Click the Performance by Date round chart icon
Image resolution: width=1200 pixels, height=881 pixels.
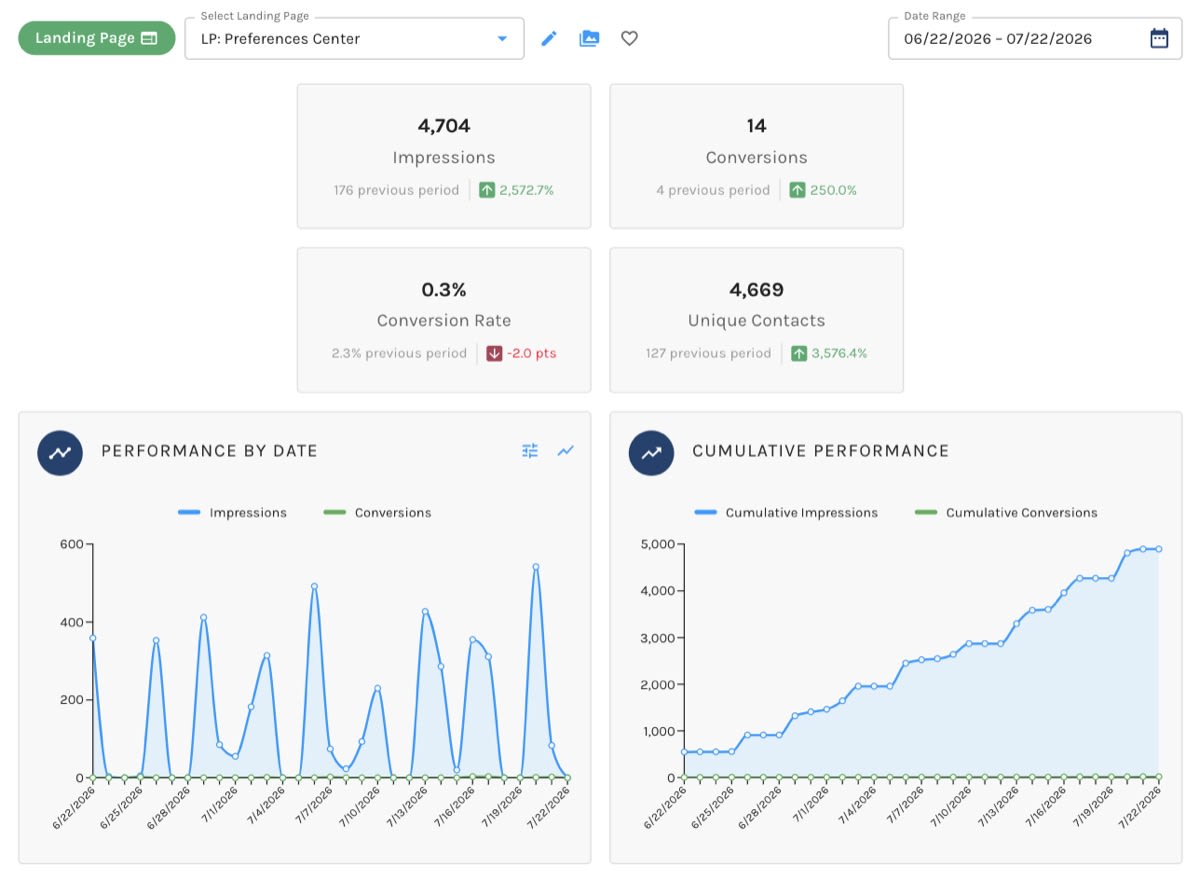tap(60, 452)
